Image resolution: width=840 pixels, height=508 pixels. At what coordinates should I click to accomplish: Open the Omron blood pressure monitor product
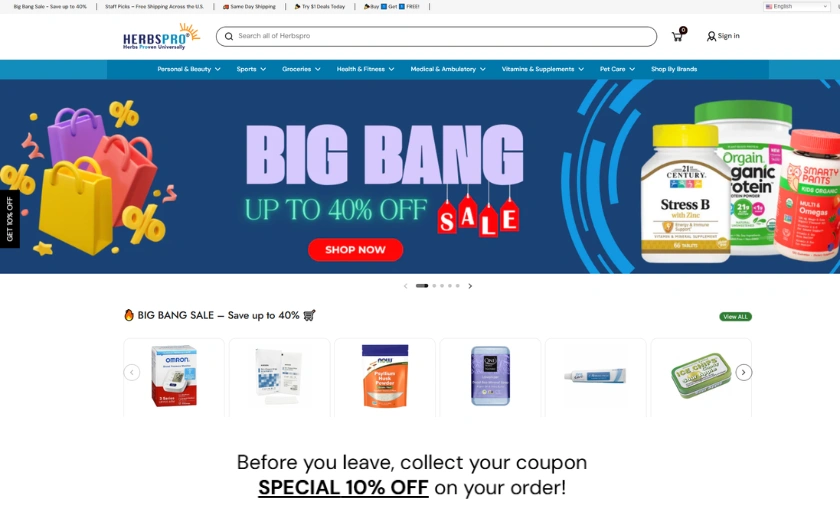[174, 376]
